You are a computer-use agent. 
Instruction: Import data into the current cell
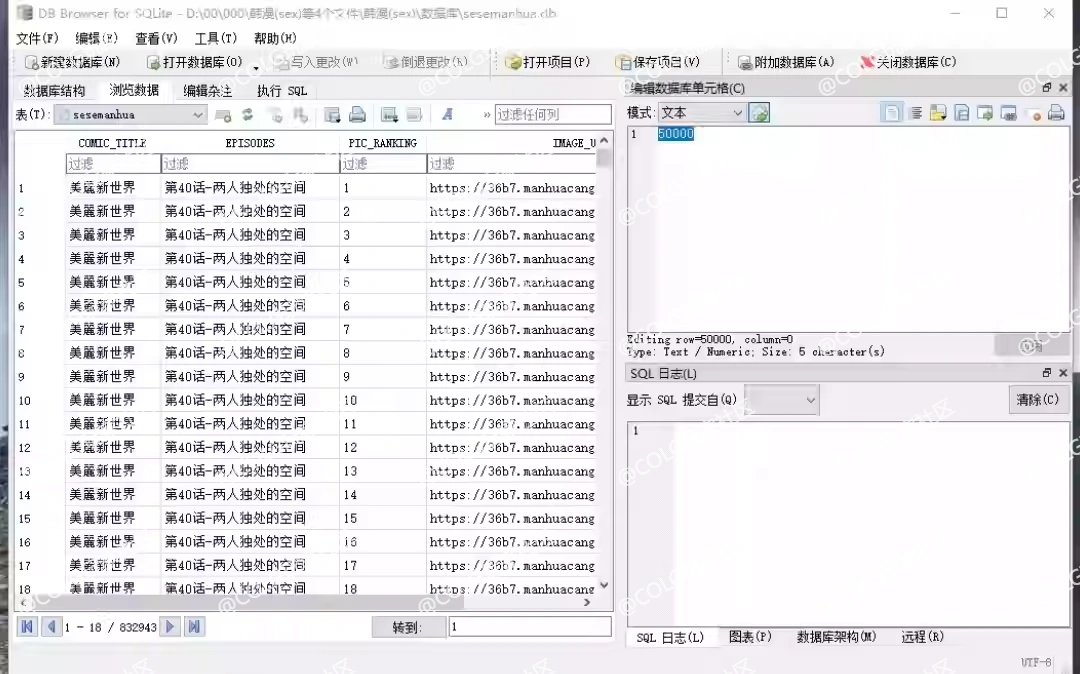[x=937, y=113]
